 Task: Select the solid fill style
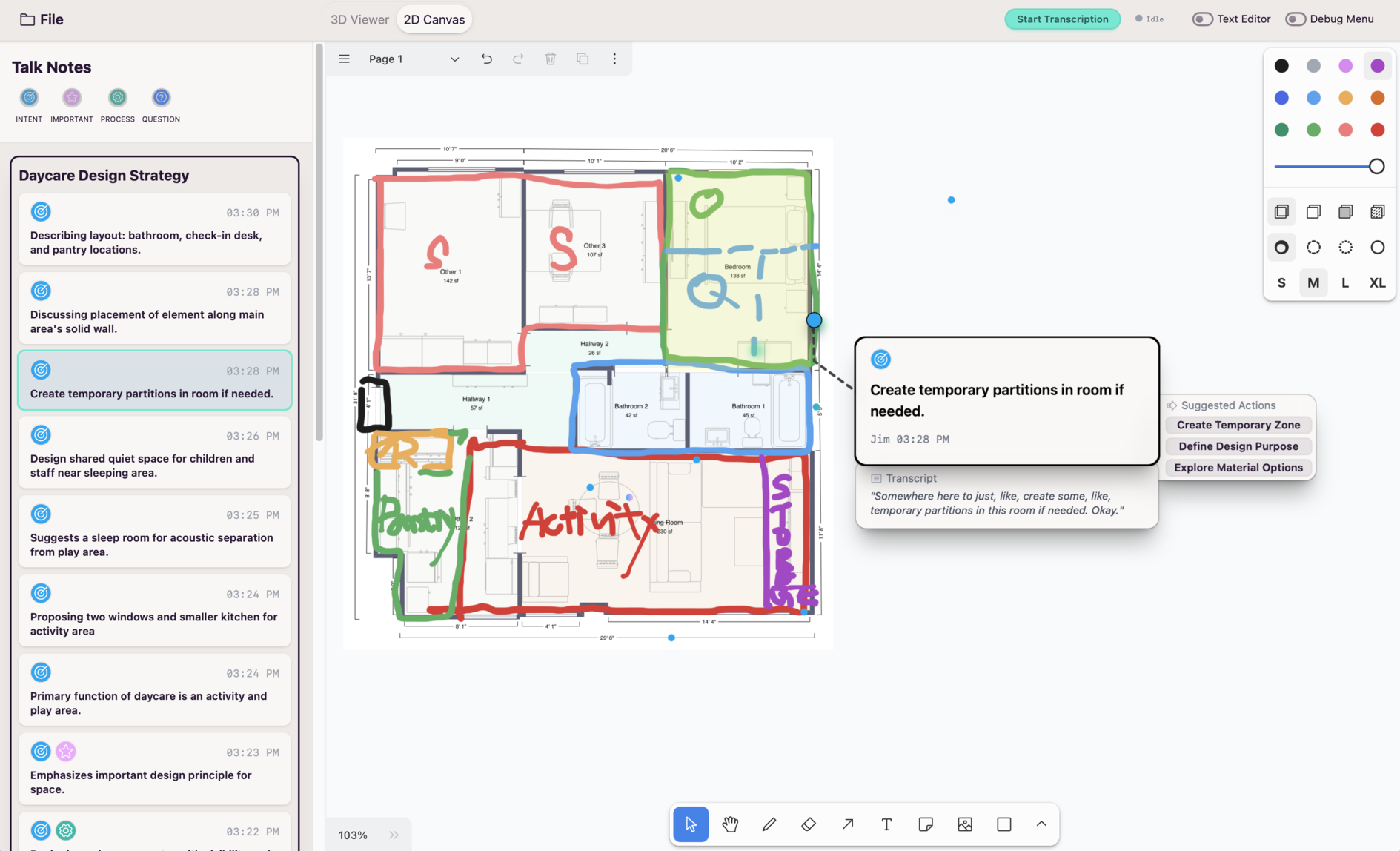coord(1345,212)
